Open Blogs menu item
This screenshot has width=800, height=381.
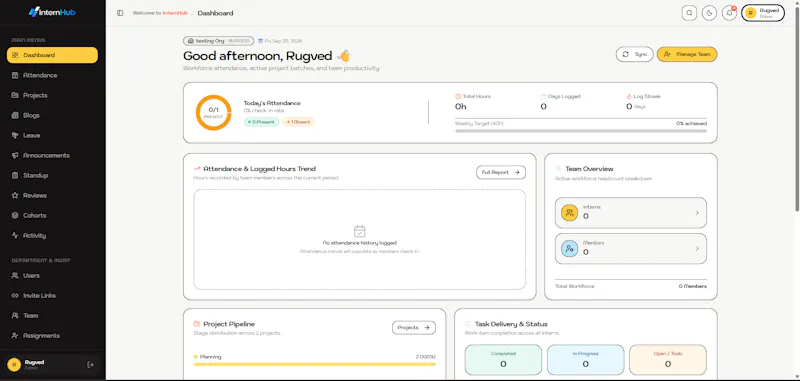(52, 115)
